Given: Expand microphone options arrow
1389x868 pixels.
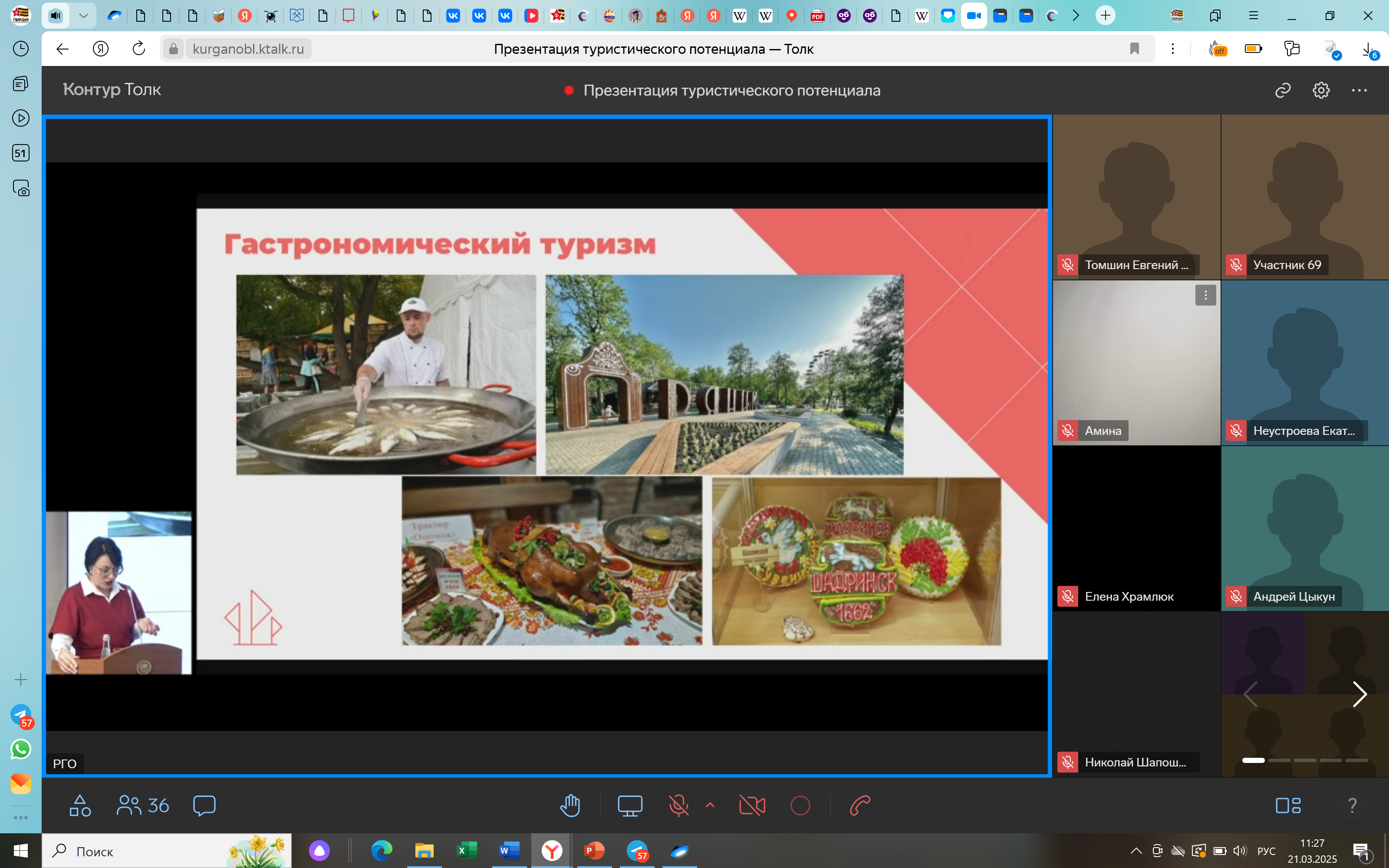Looking at the screenshot, I should pyautogui.click(x=710, y=805).
